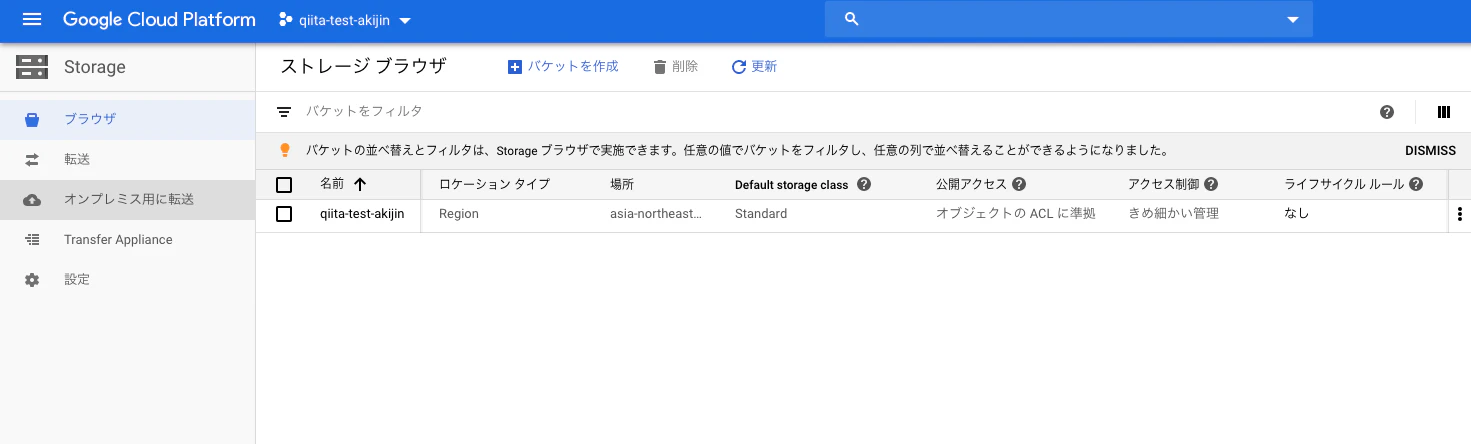Focus the top search input field

point(1068,19)
